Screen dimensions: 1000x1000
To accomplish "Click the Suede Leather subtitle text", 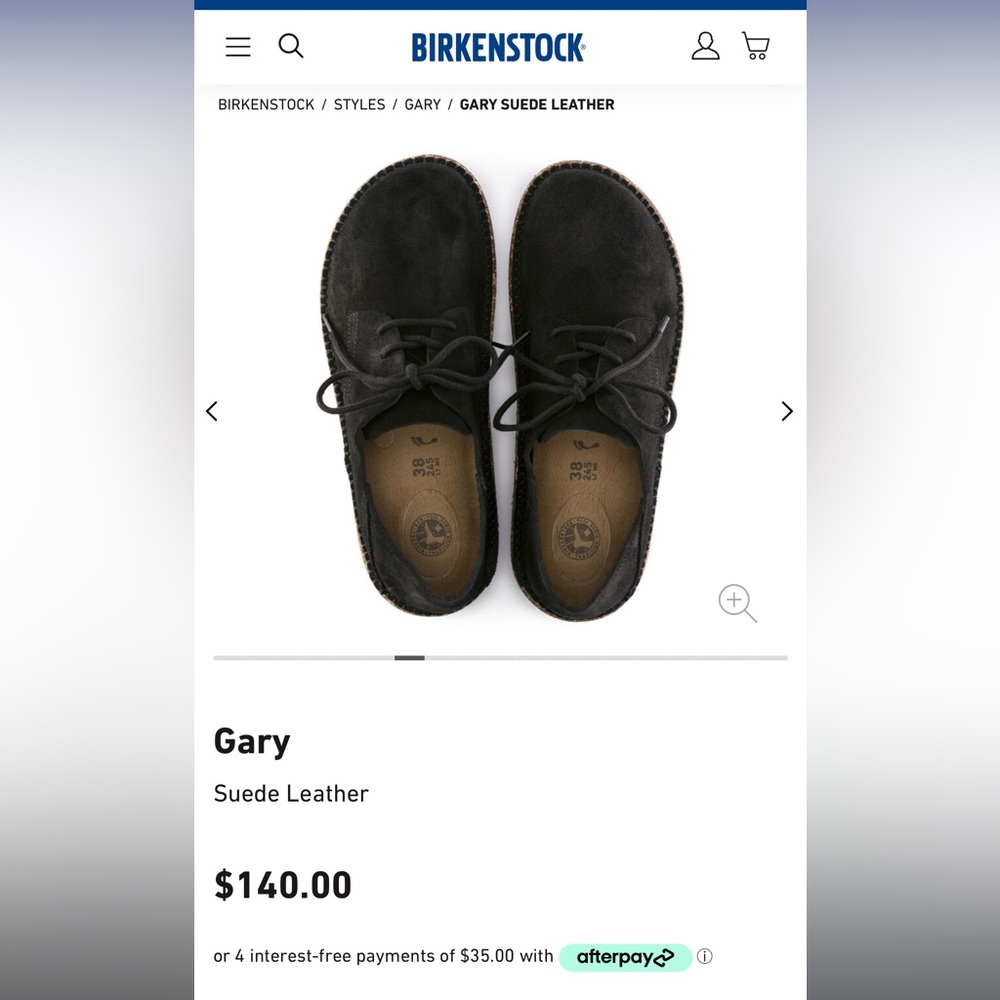I will tap(290, 793).
